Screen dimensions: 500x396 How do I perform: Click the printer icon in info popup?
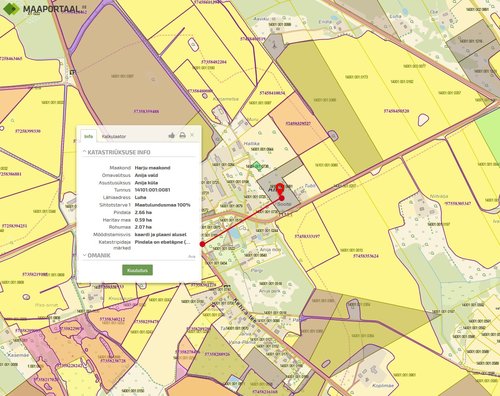182,135
